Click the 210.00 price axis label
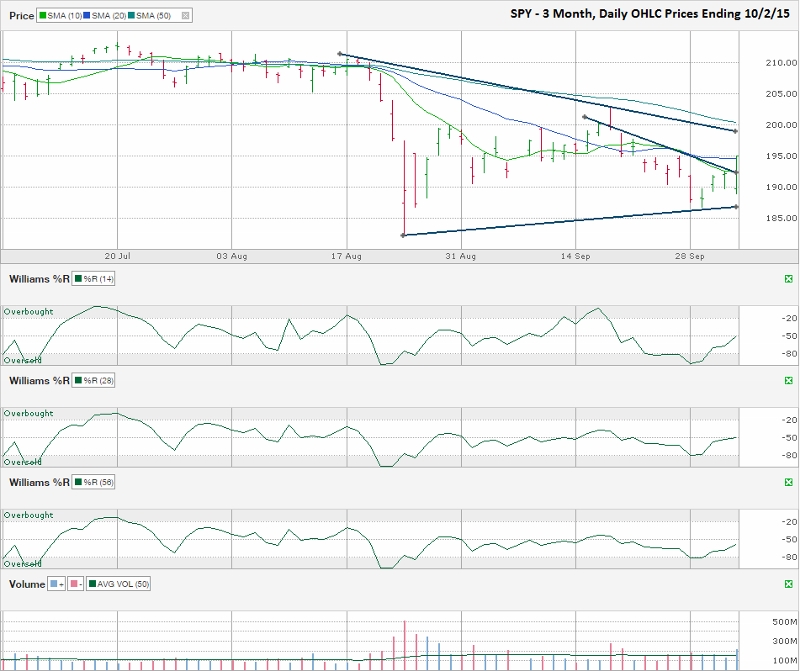Viewport: 800px width, 671px height. coord(781,63)
